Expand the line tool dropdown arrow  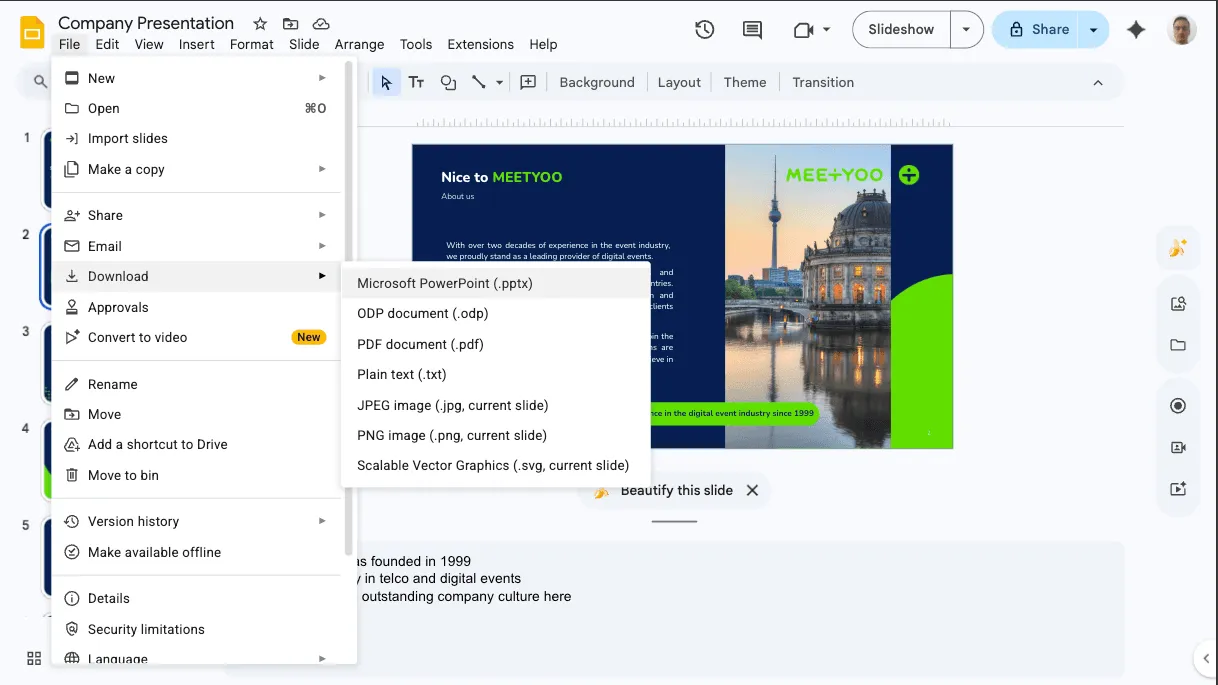pos(499,82)
